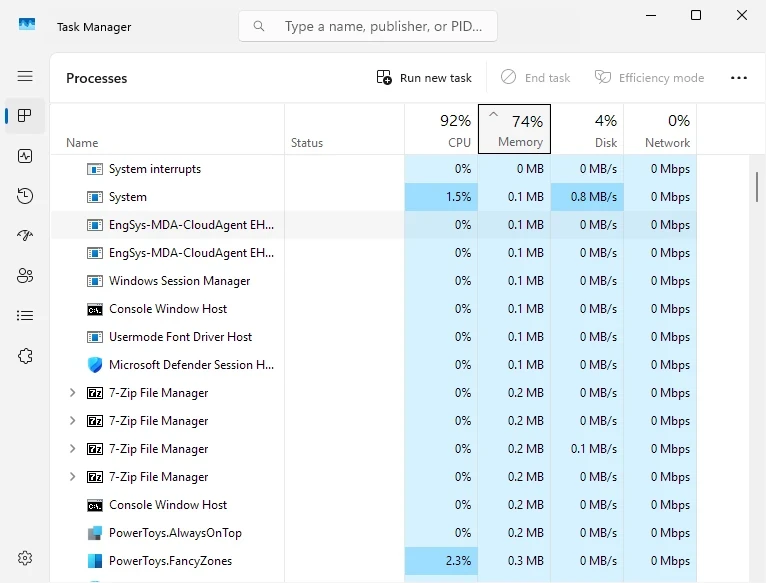
Task: Sort by the CPU column header
Action: click(x=441, y=130)
